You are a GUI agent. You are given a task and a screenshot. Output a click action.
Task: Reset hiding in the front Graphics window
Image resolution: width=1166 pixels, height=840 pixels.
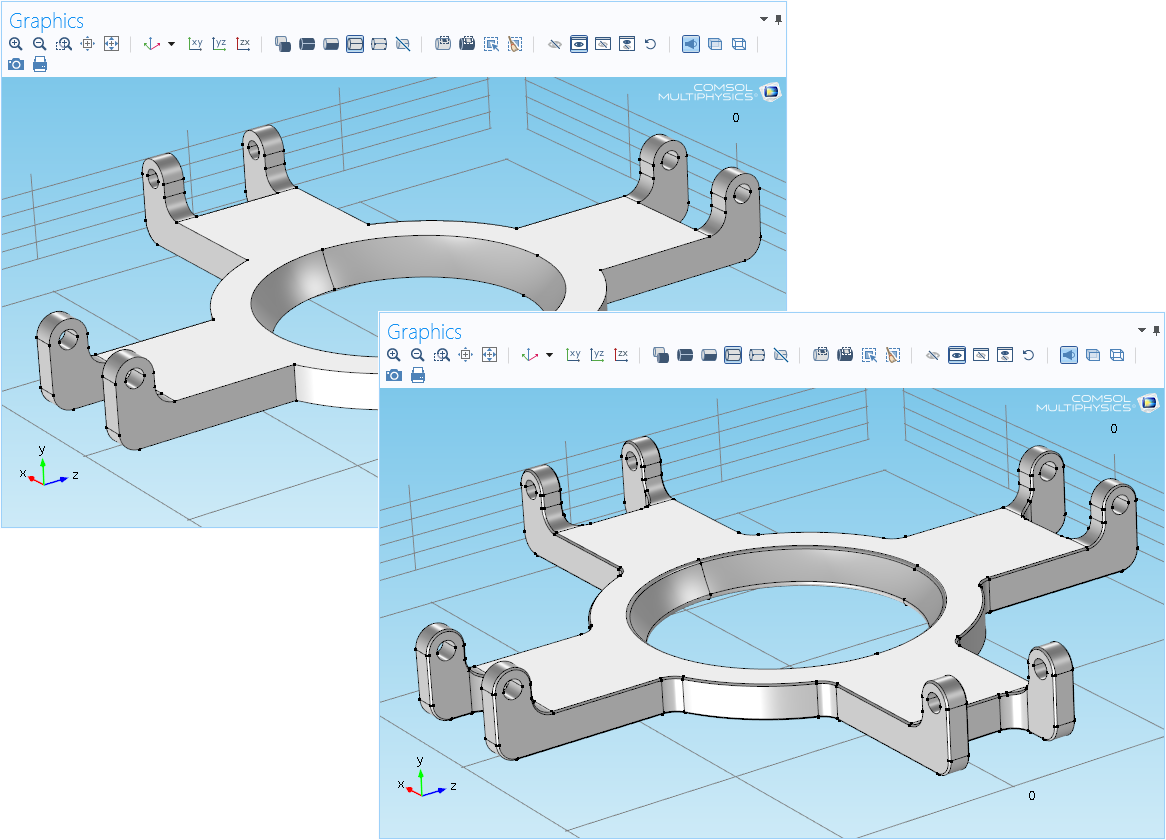point(1028,355)
